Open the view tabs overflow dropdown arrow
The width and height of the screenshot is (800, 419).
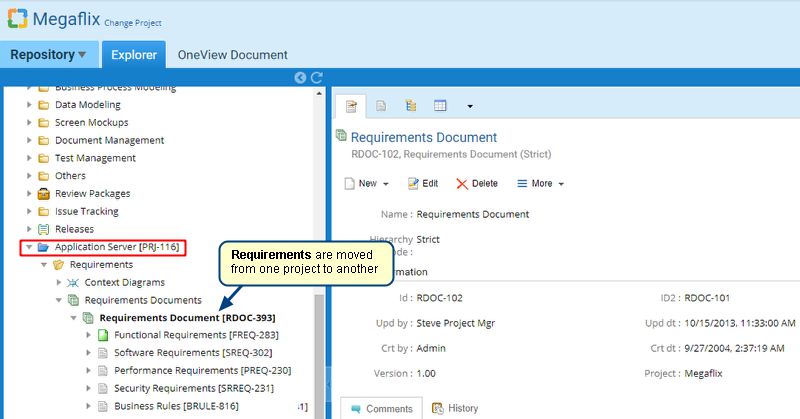coord(469,106)
